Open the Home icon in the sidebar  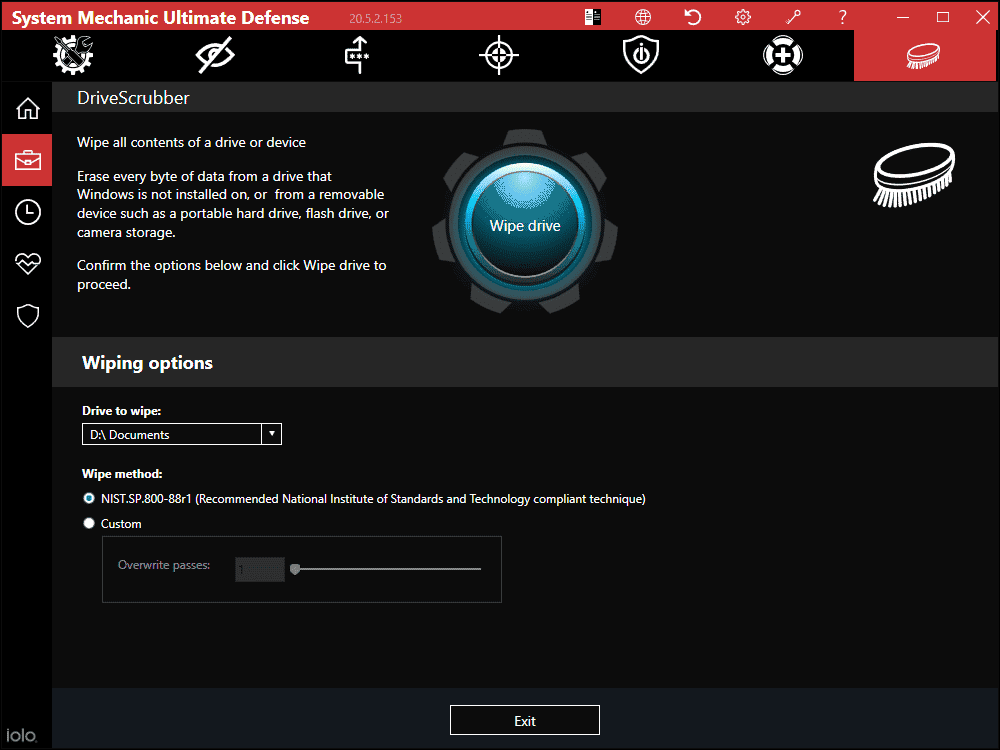pos(26,108)
